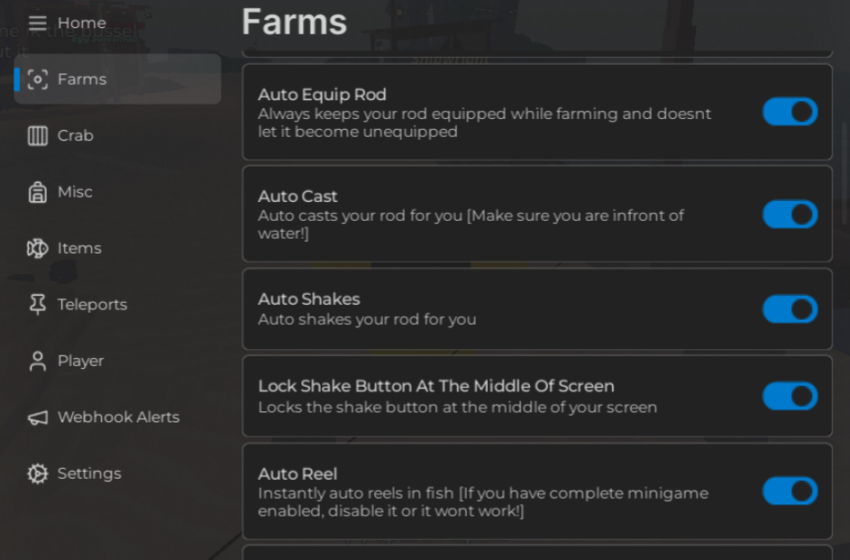This screenshot has height=560, width=850.
Task: Click the vertical scrollbar on right edge
Action: [844, 173]
